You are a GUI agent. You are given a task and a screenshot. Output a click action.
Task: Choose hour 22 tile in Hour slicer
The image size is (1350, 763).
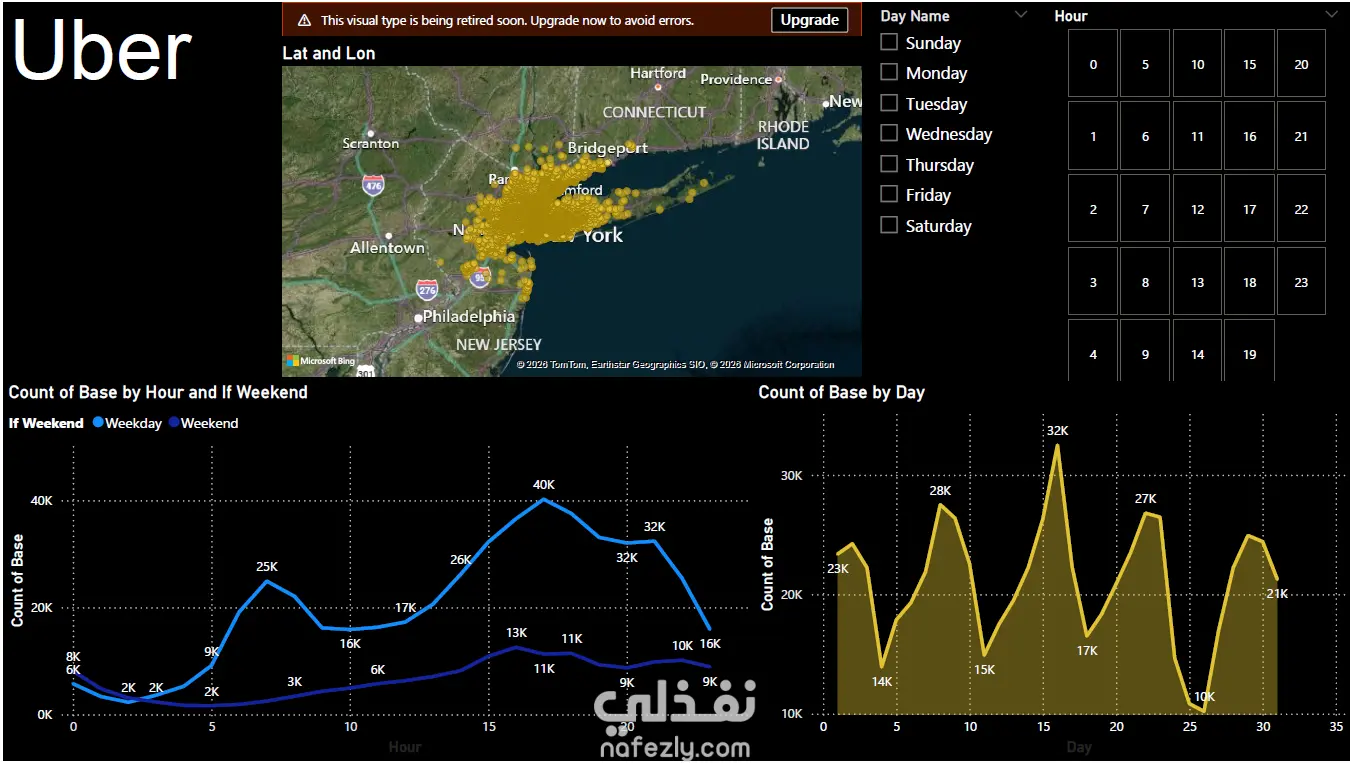tap(1301, 209)
